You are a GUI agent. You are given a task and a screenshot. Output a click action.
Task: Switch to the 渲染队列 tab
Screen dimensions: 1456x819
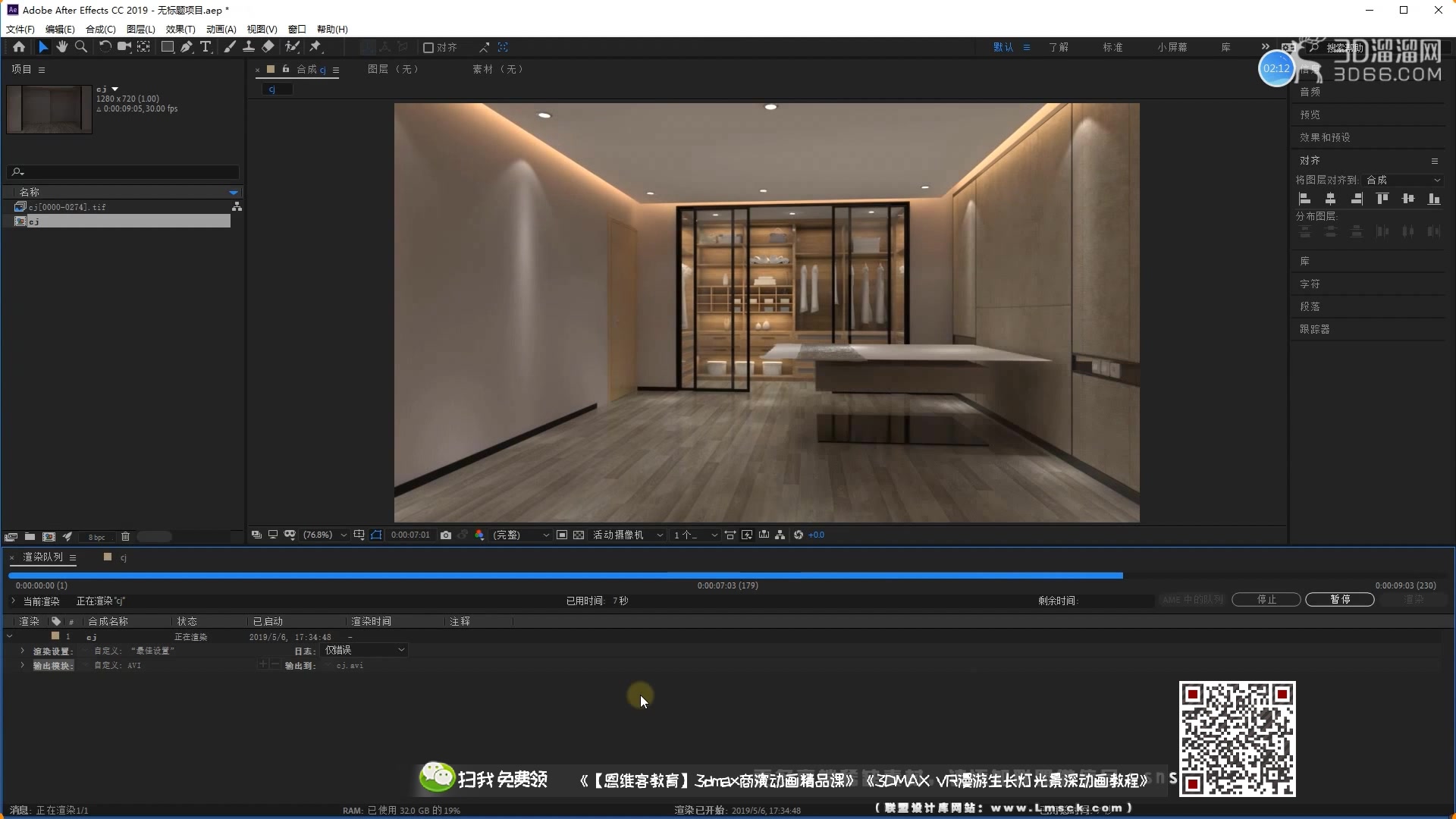(43, 557)
